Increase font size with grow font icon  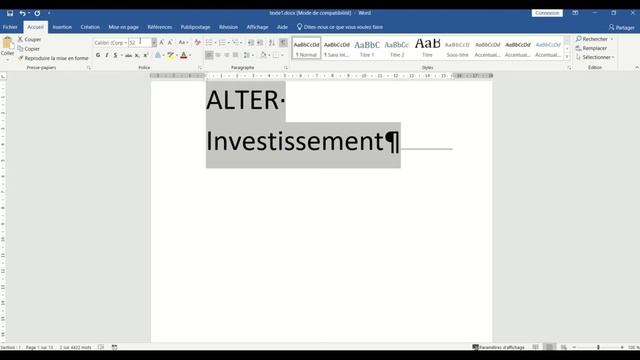click(162, 42)
